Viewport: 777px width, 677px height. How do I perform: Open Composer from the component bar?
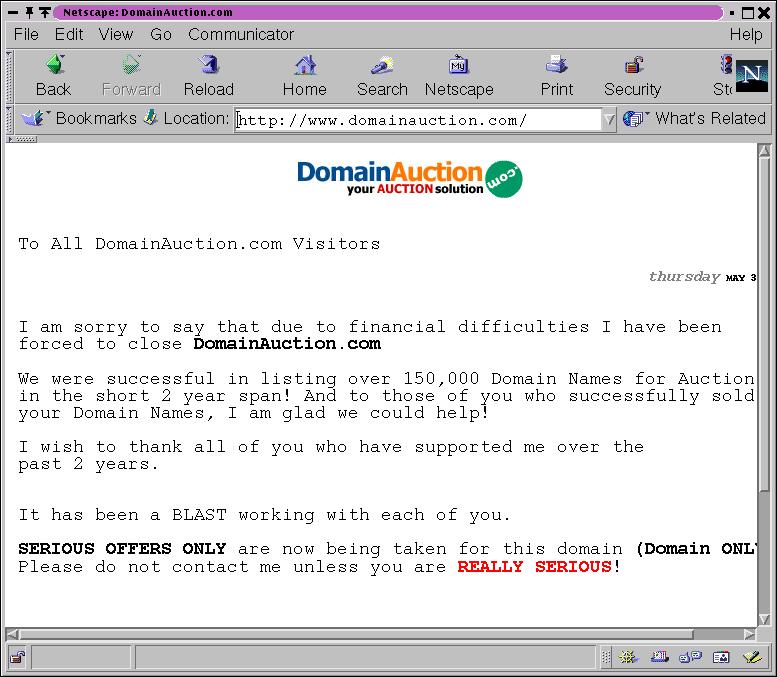click(752, 657)
